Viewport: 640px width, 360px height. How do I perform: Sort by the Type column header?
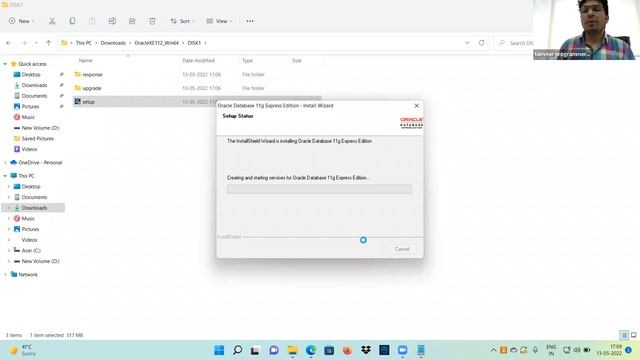(247, 60)
